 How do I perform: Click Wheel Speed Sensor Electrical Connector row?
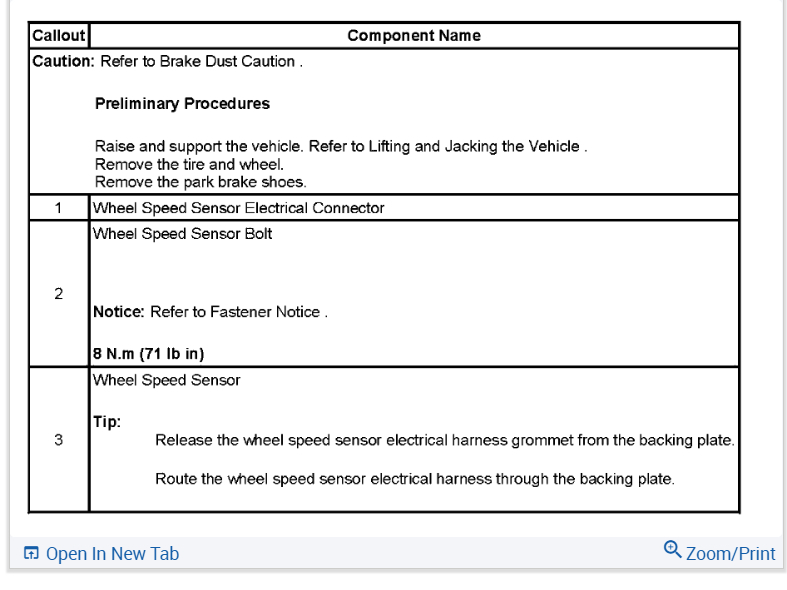pyautogui.click(x=238, y=208)
